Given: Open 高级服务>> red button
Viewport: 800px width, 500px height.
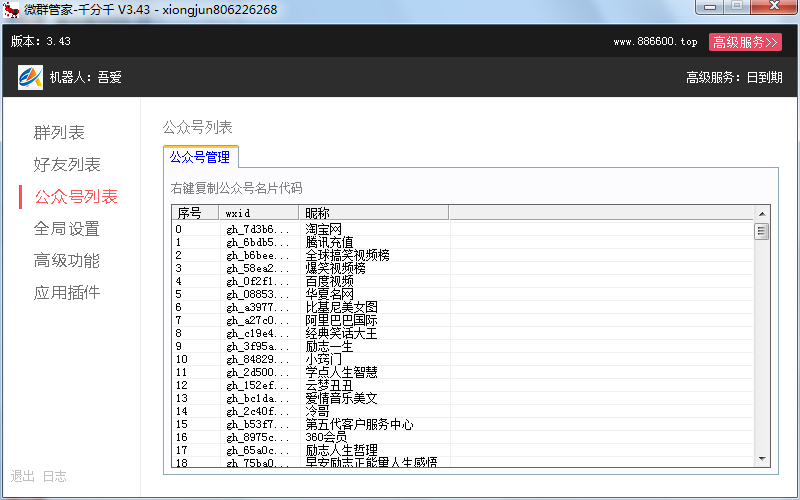Looking at the screenshot, I should [745, 42].
